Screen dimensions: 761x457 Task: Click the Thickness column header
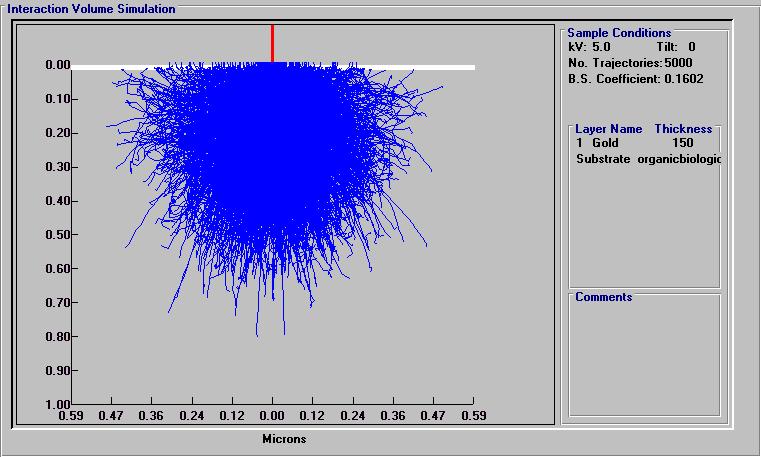pyautogui.click(x=683, y=129)
